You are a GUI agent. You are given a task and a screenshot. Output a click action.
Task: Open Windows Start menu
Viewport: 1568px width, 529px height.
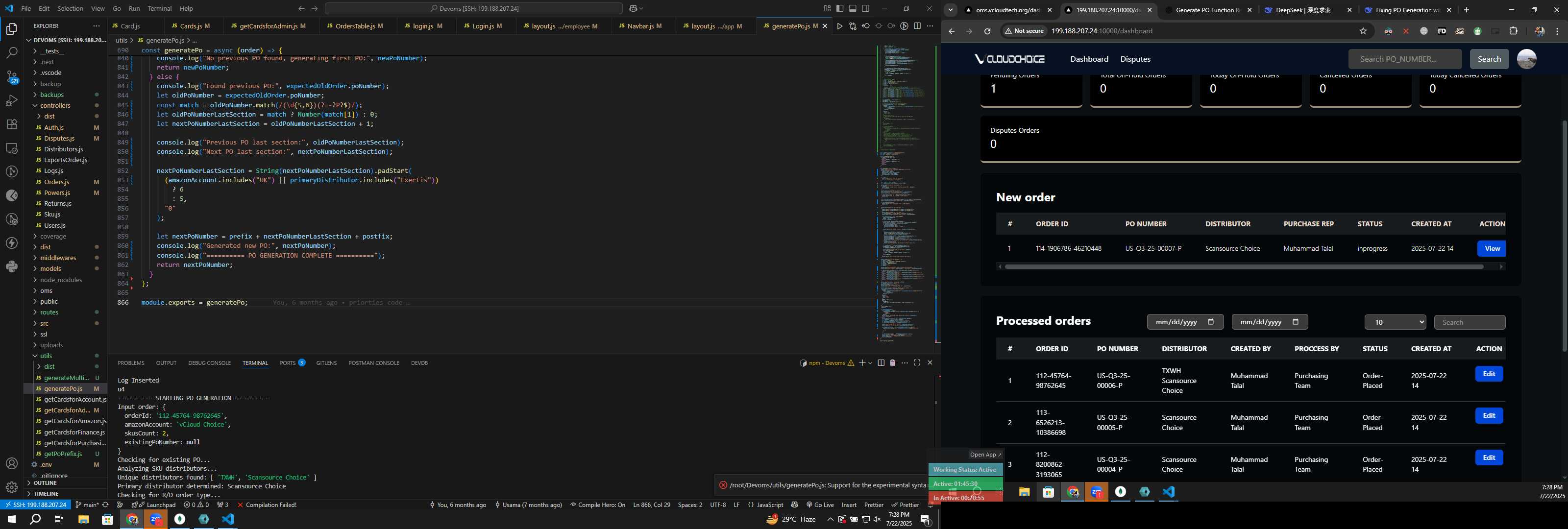11,519
